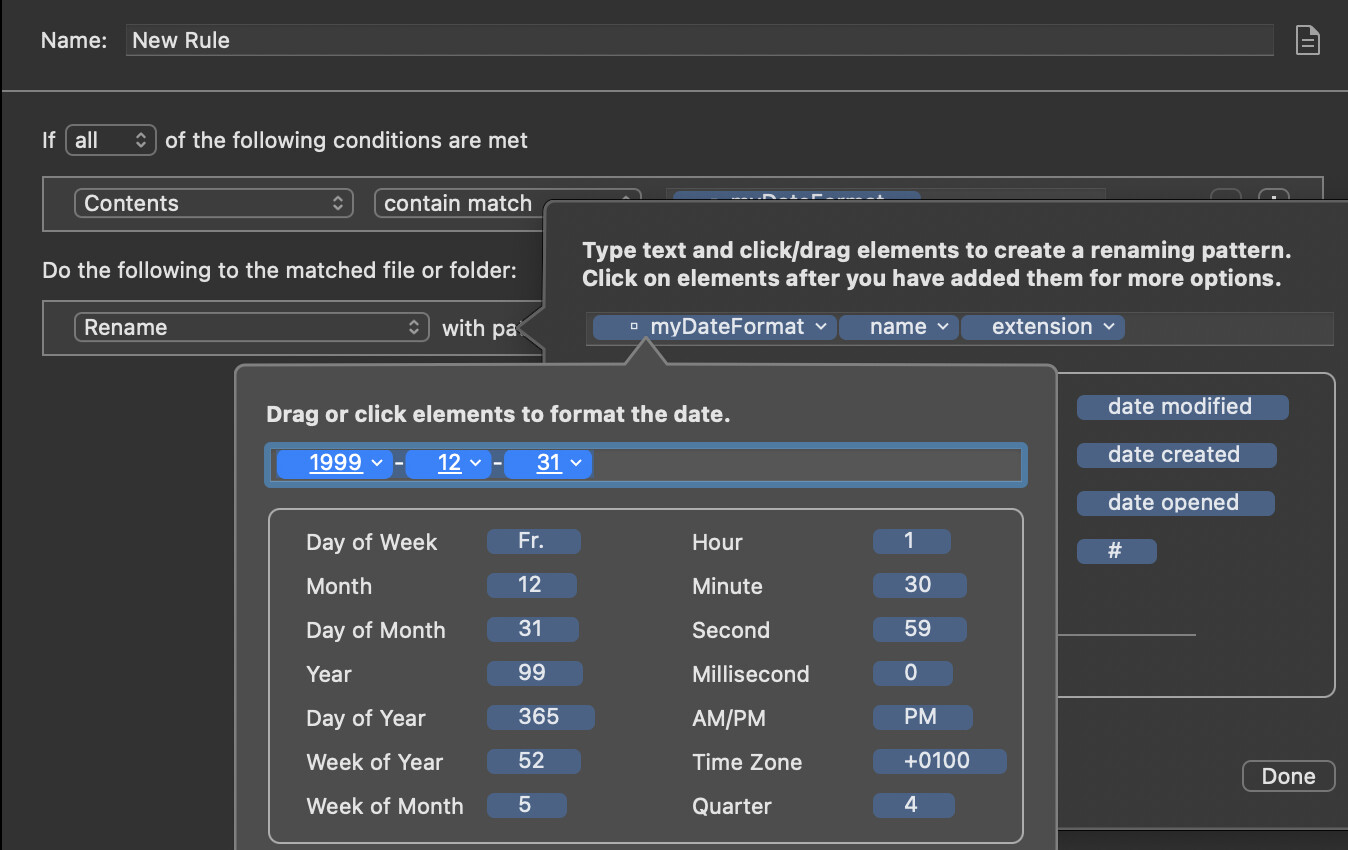
Task: Expand the myDateFormat token options
Action: (x=820, y=327)
